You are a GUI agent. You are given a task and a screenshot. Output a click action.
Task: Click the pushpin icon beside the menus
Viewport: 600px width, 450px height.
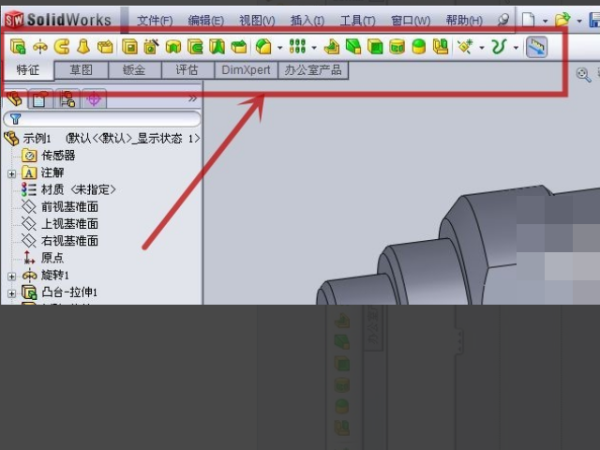coord(503,19)
